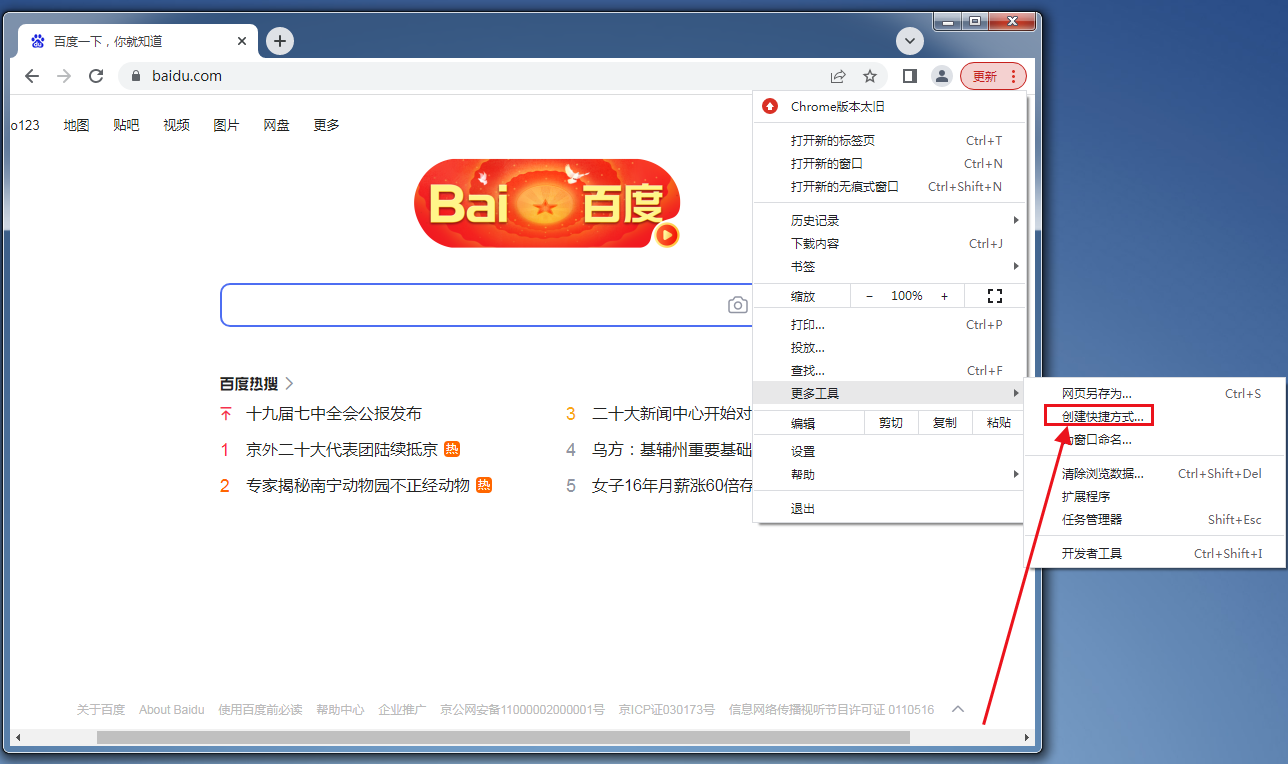The image size is (1288, 764).
Task: Expand the 书签 submenu
Action: coord(889,267)
